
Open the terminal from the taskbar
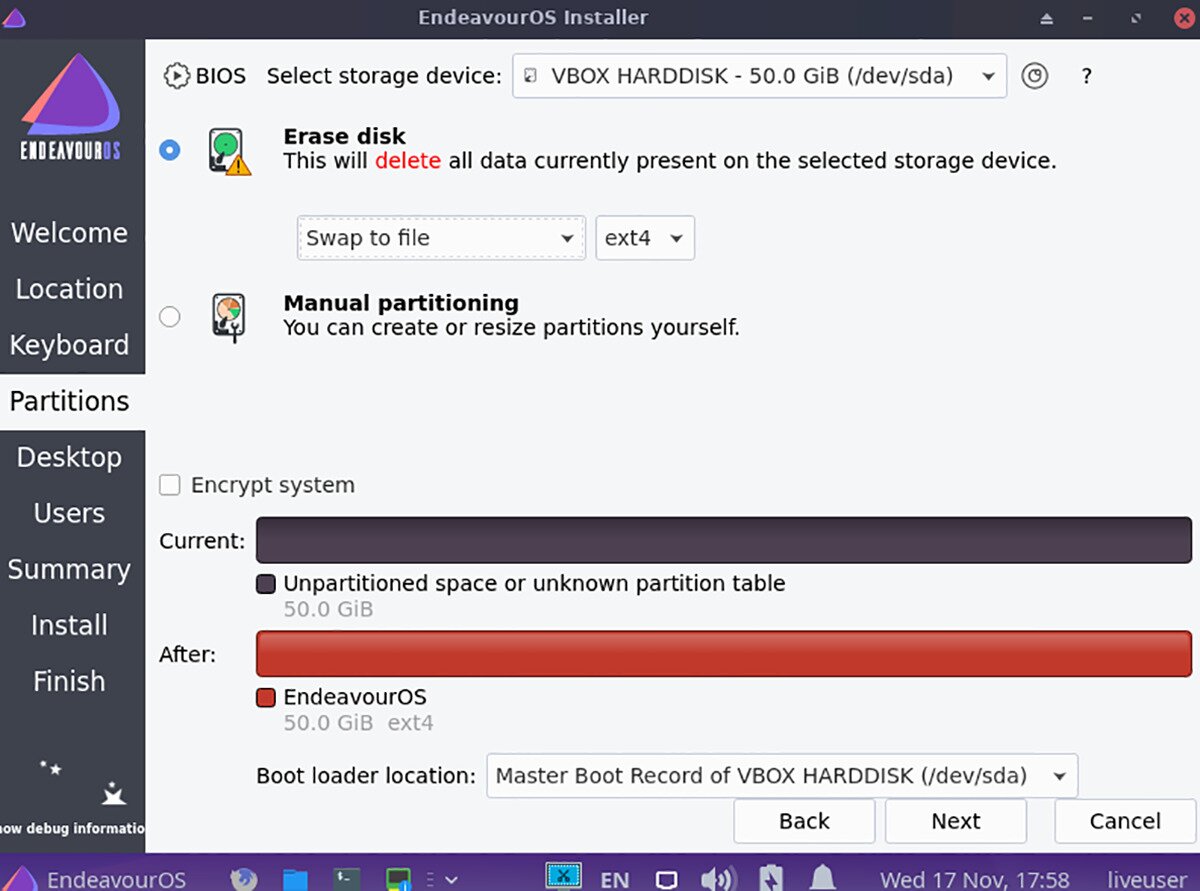347,879
